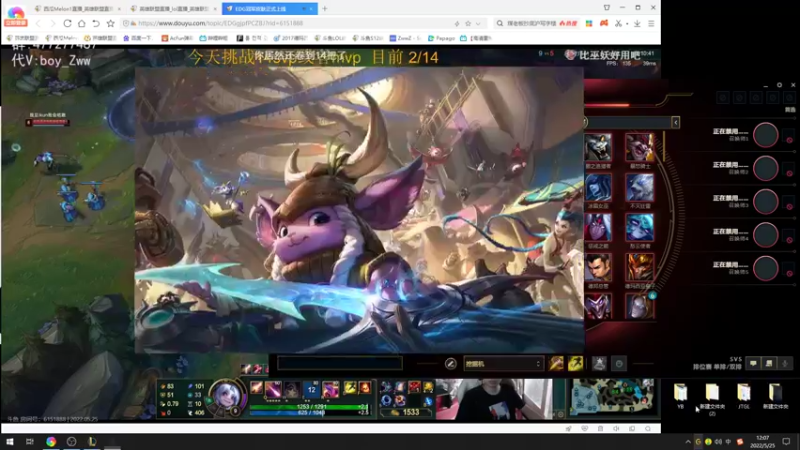Viewport: 800px width, 450px height.
Task: Go forward in the browser
Action: pyautogui.click(x=52, y=23)
